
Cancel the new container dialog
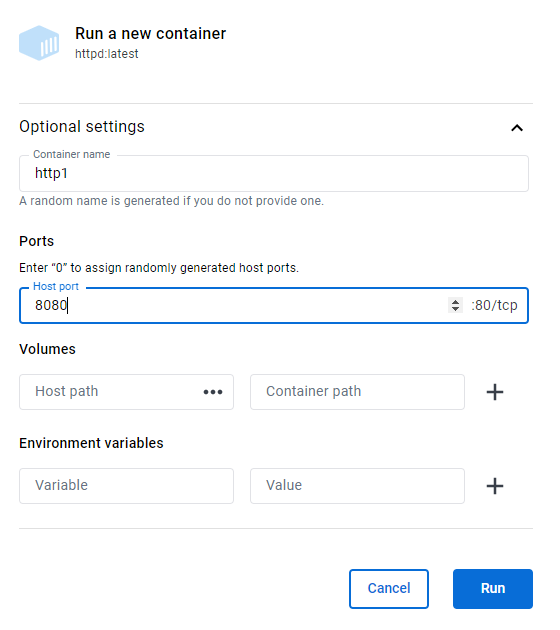(389, 589)
